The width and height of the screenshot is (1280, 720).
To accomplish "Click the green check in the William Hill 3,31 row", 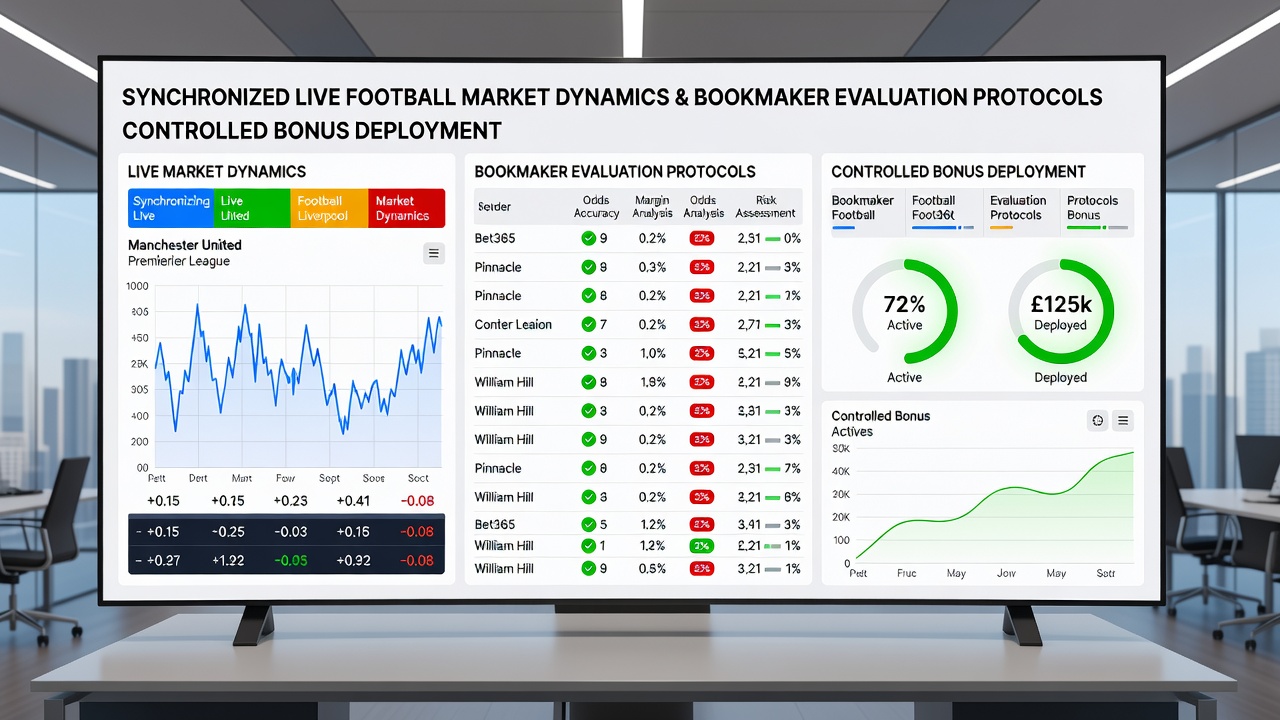I will (588, 411).
